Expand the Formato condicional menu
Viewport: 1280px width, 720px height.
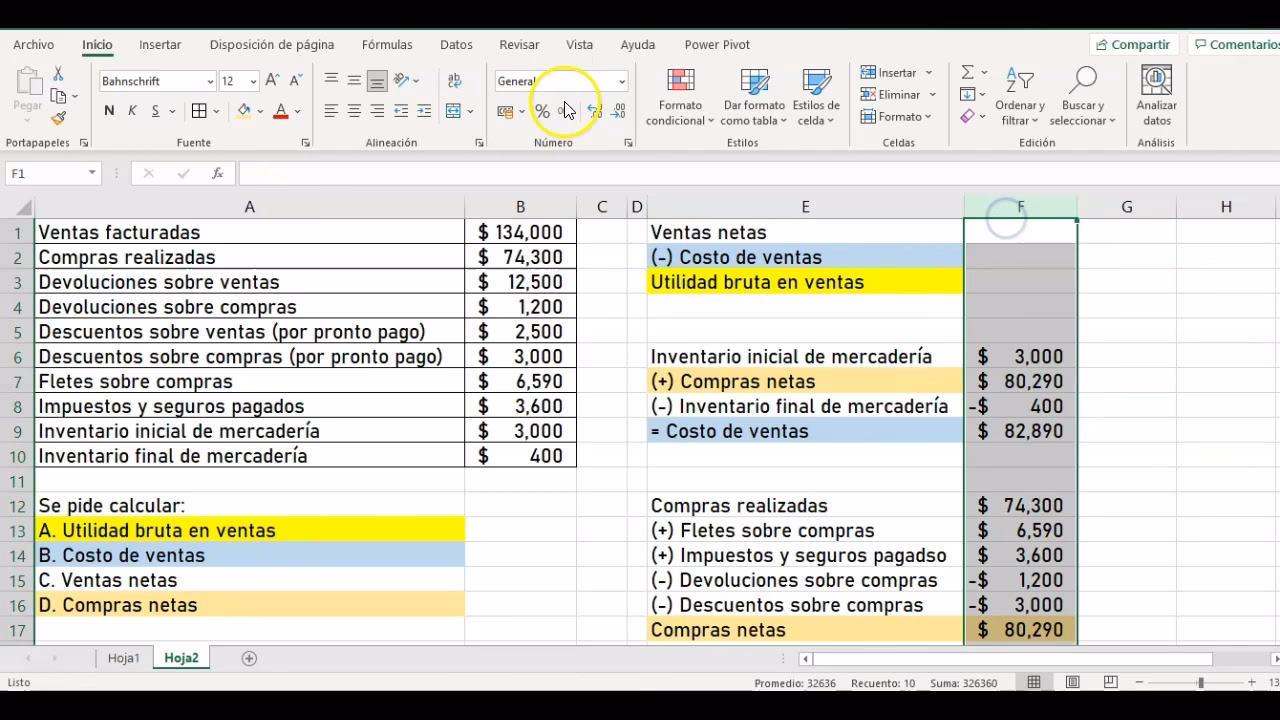[x=680, y=98]
